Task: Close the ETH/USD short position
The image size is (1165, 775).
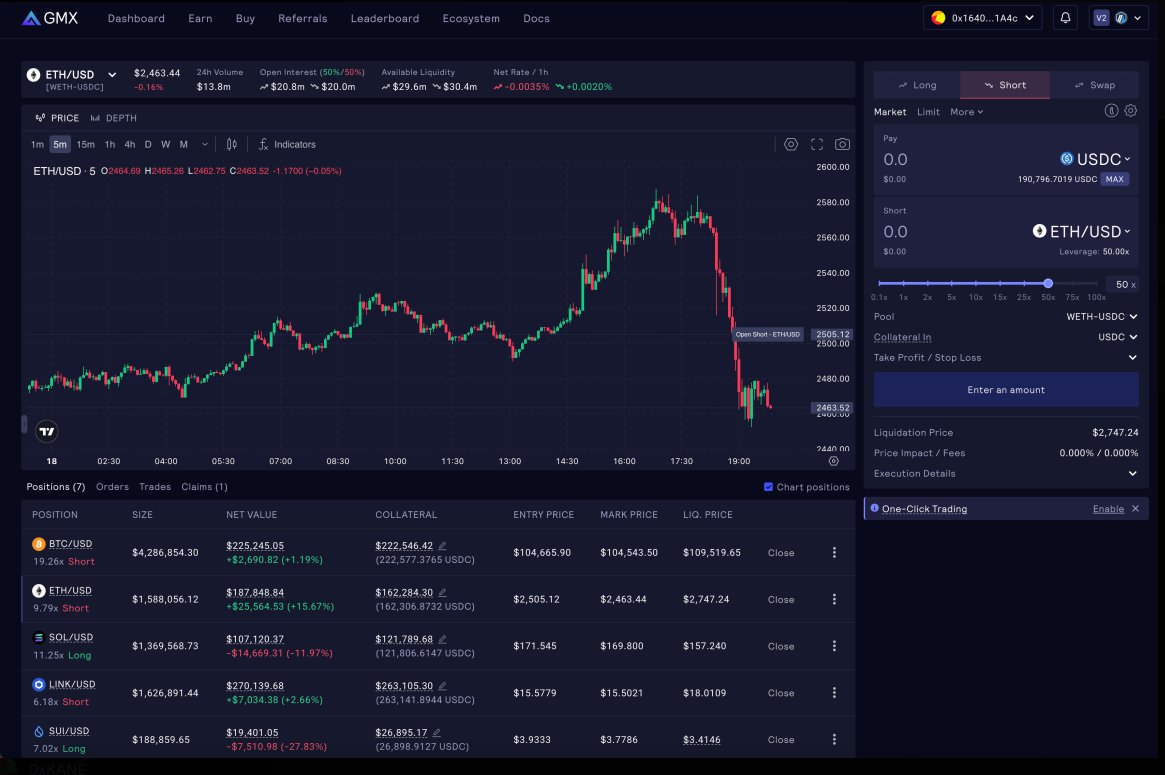Action: coord(780,599)
